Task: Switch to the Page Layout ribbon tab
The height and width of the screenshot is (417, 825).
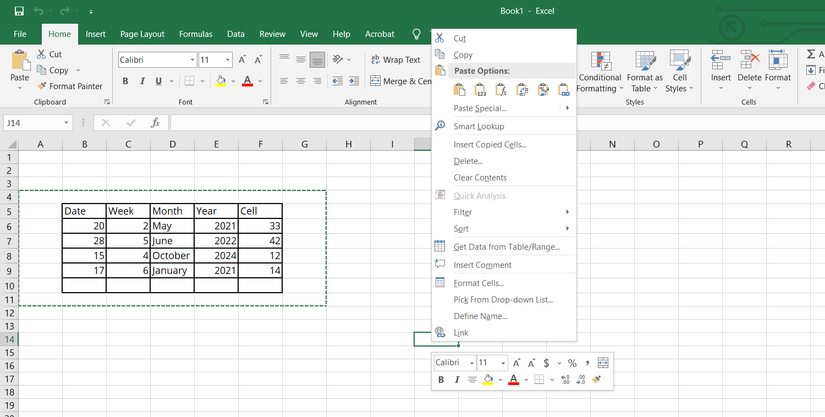Action: (142, 34)
